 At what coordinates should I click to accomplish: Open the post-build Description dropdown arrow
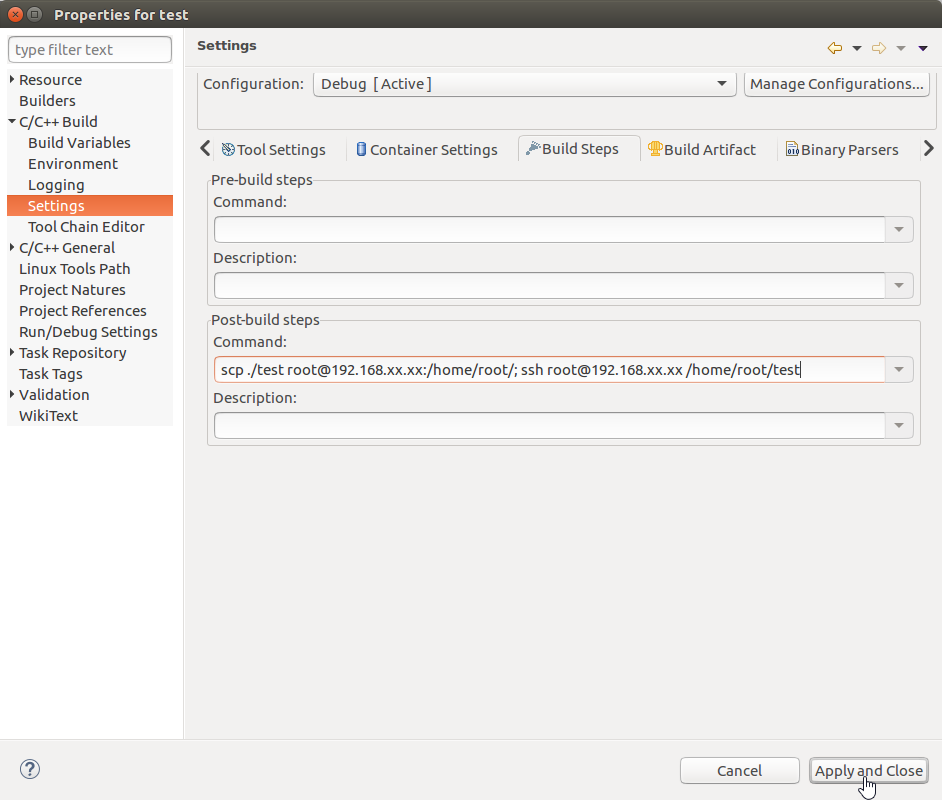899,425
